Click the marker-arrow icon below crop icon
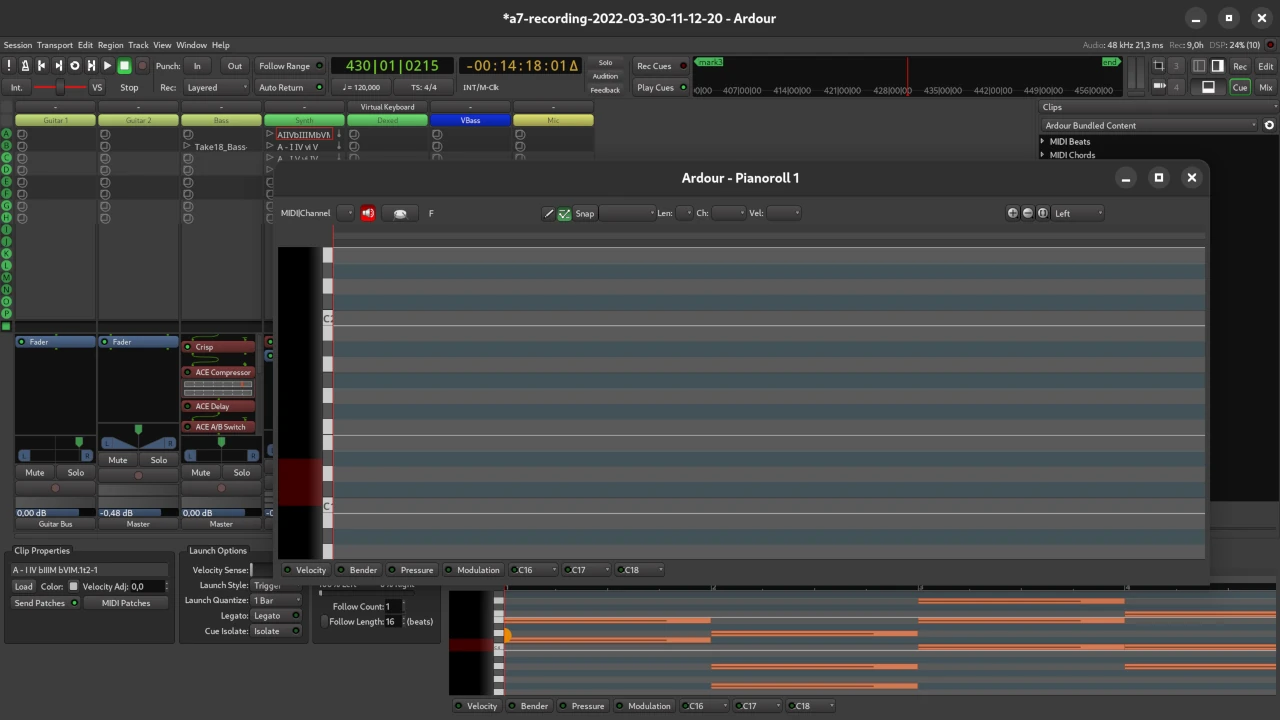The image size is (1280, 720). (x=1158, y=87)
